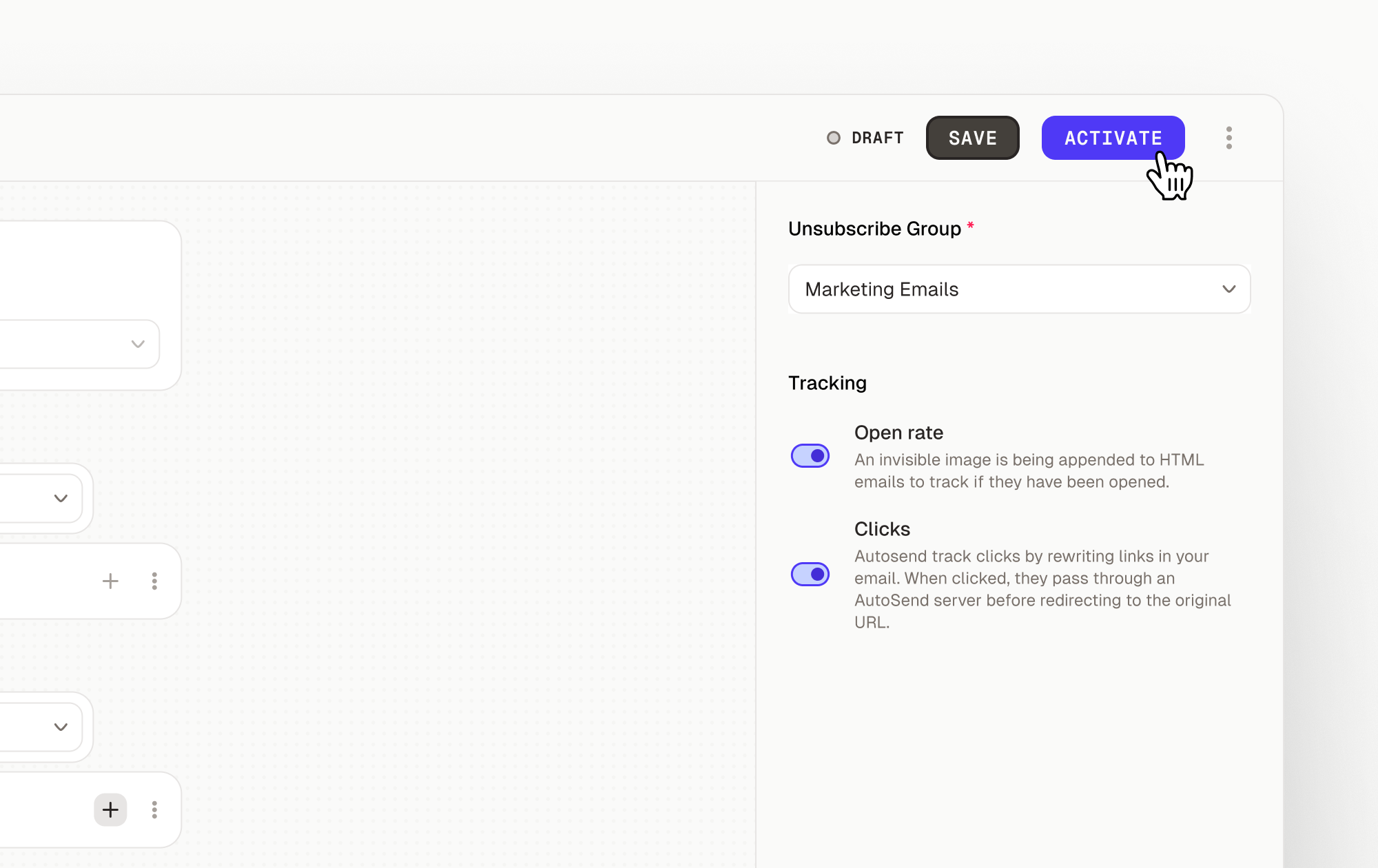
Task: Click the plus icon on the upper workflow card
Action: tap(110, 581)
